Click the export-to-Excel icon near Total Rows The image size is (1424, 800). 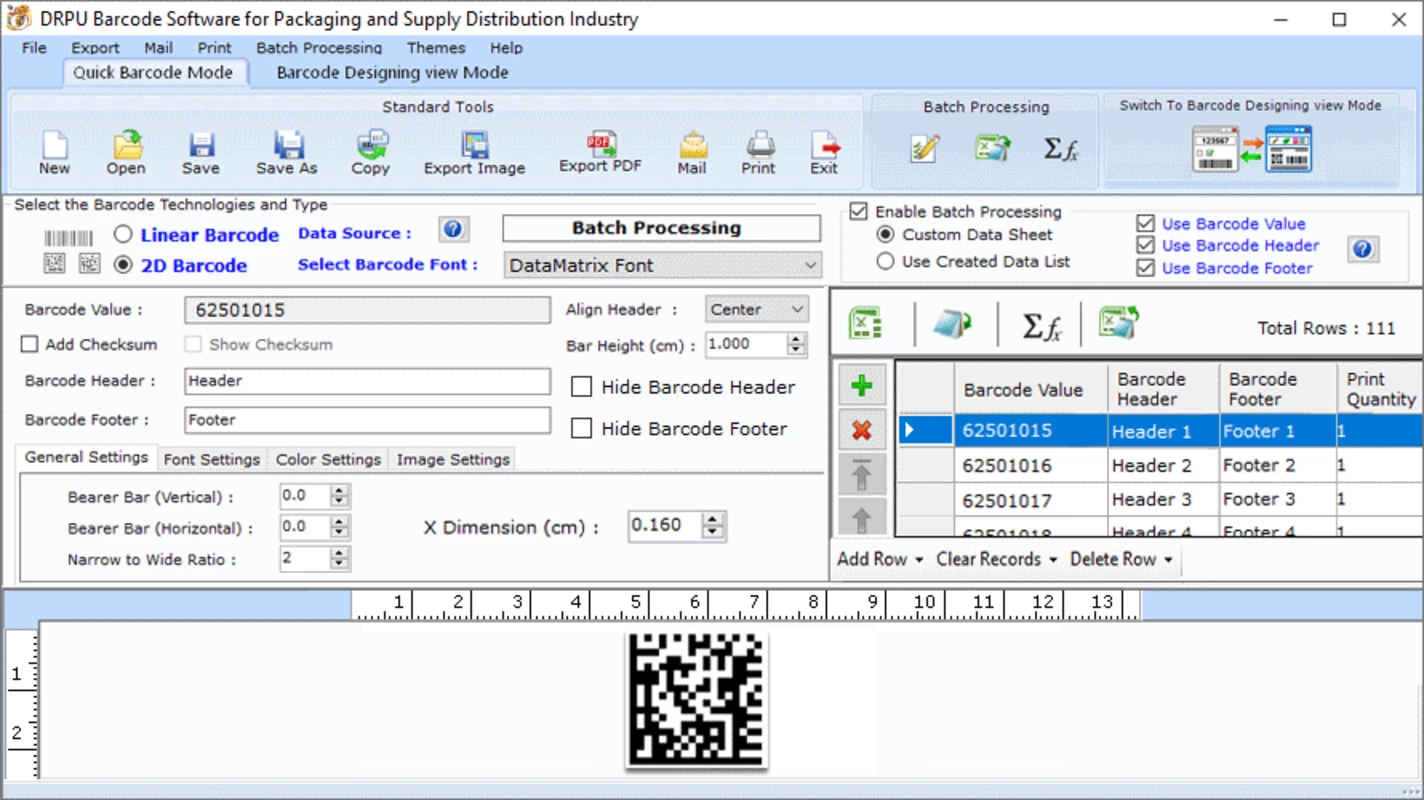coord(1119,323)
